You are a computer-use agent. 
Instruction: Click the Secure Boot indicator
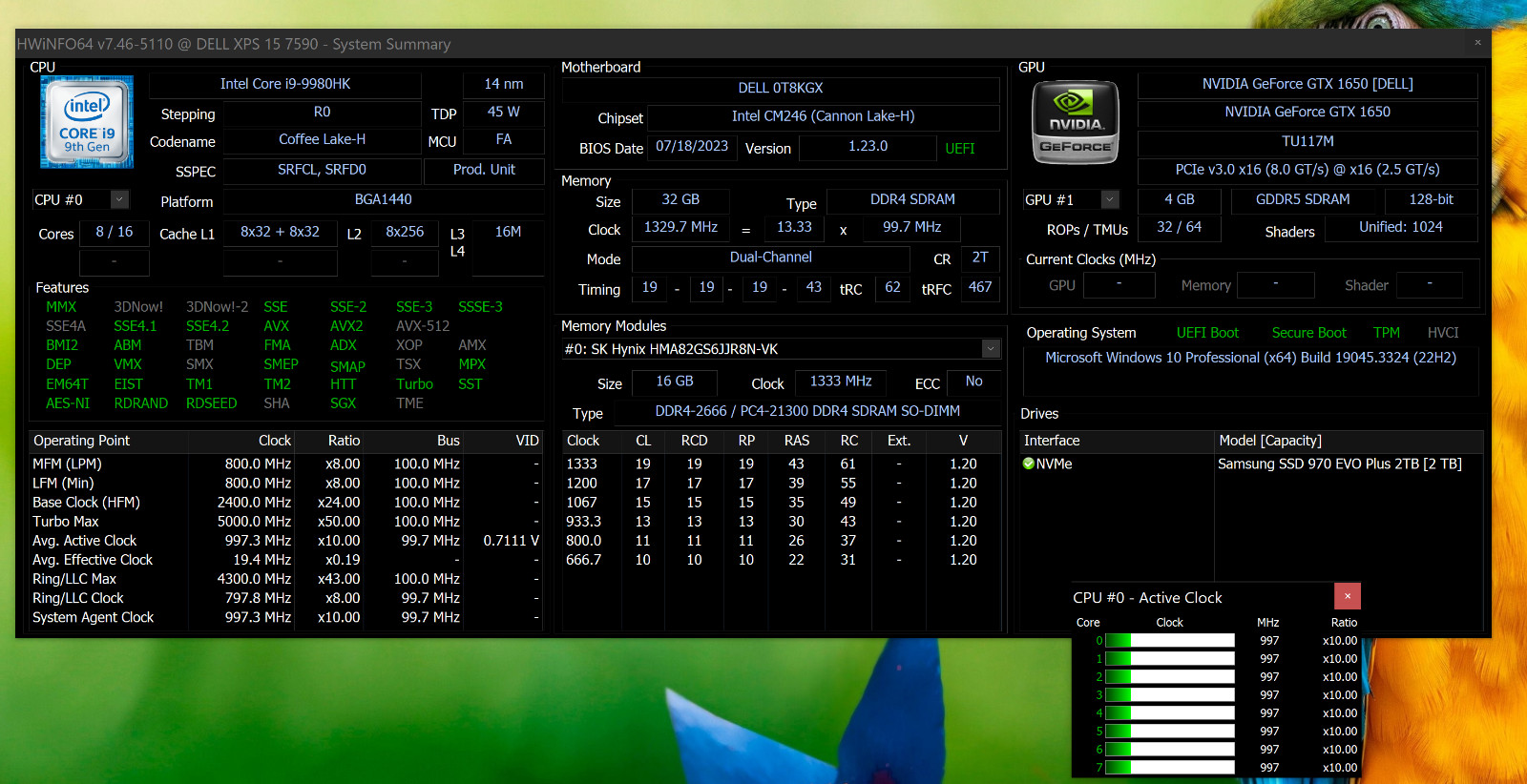point(1308,333)
